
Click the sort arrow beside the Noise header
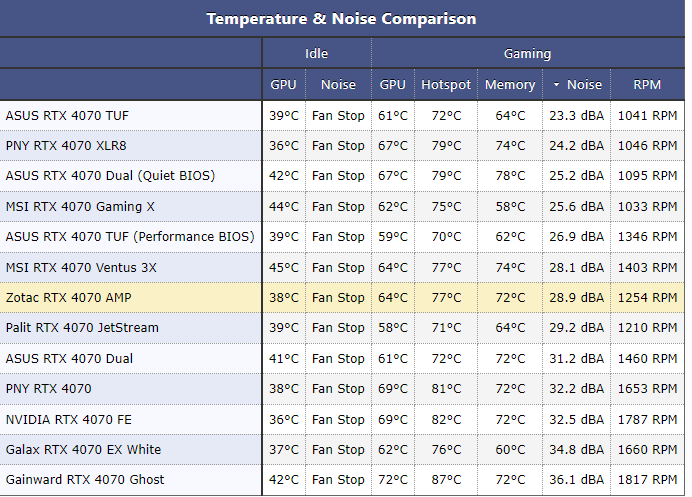(556, 85)
